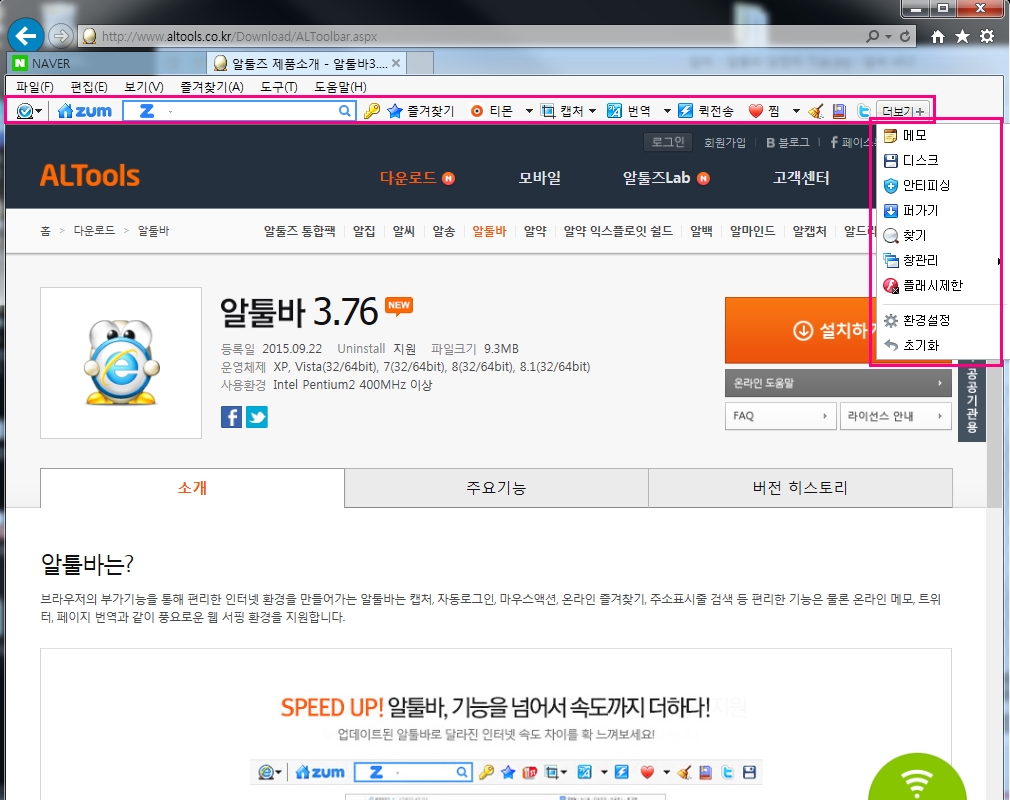
Task: Toggle the 더보기+ more menu
Action: [903, 111]
